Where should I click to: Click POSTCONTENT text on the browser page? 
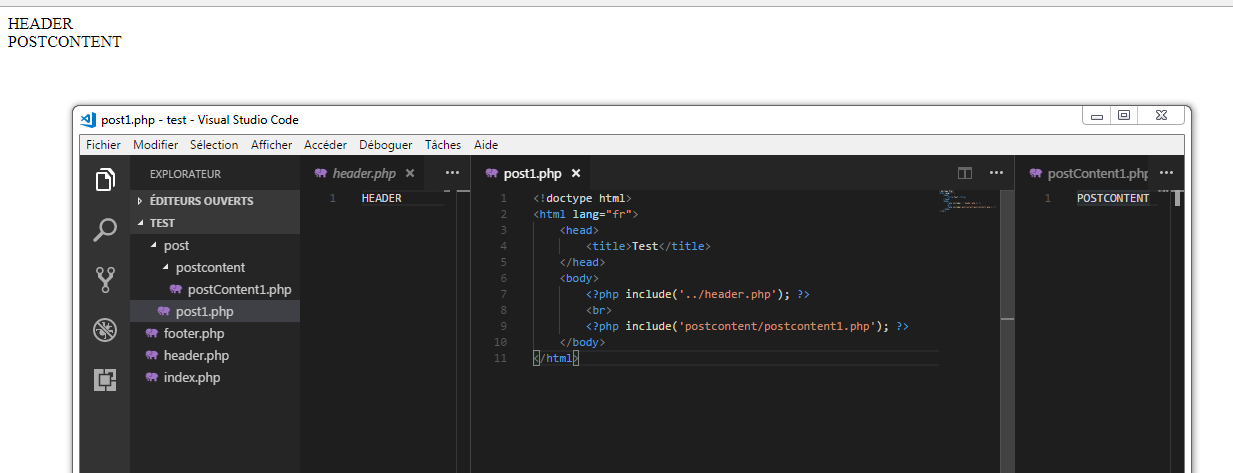[64, 41]
